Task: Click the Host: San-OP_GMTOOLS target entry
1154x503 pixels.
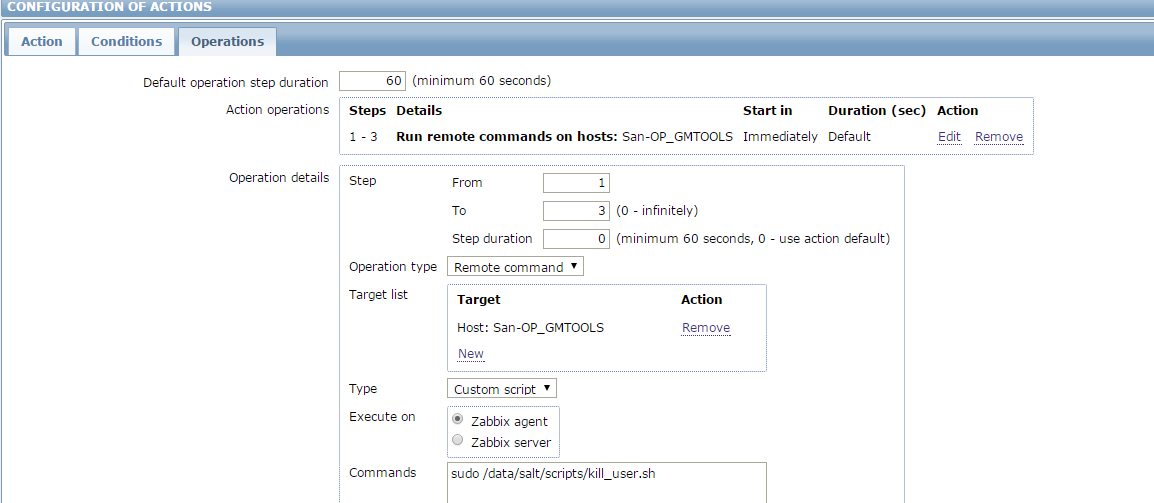Action: [x=531, y=328]
